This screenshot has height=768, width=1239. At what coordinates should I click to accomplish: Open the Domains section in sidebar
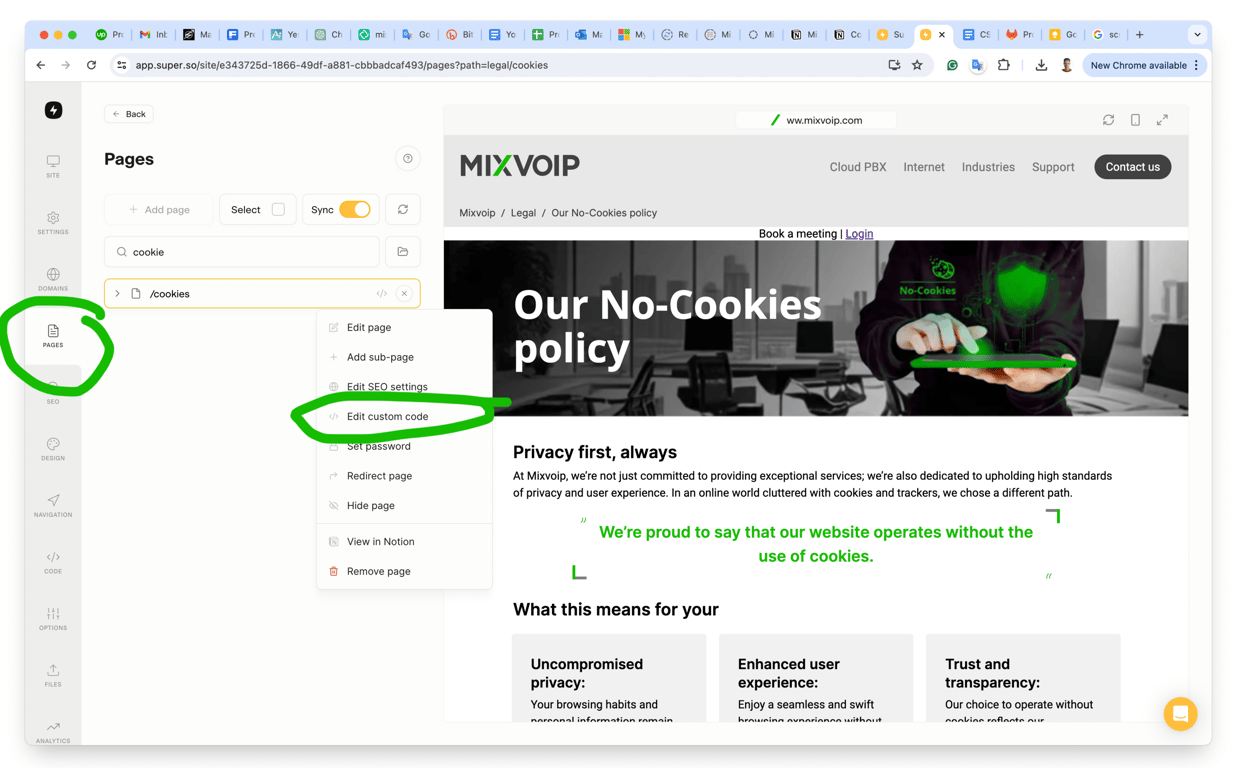pos(53,280)
